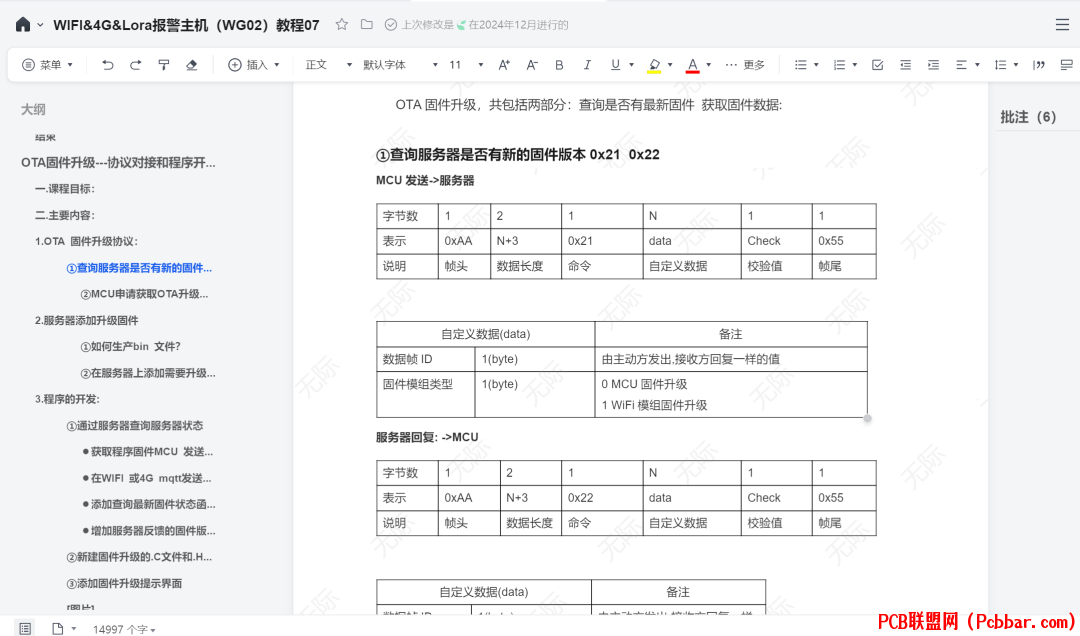Insert a block quote
Image resolution: width=1080 pixels, height=636 pixels.
1039,65
